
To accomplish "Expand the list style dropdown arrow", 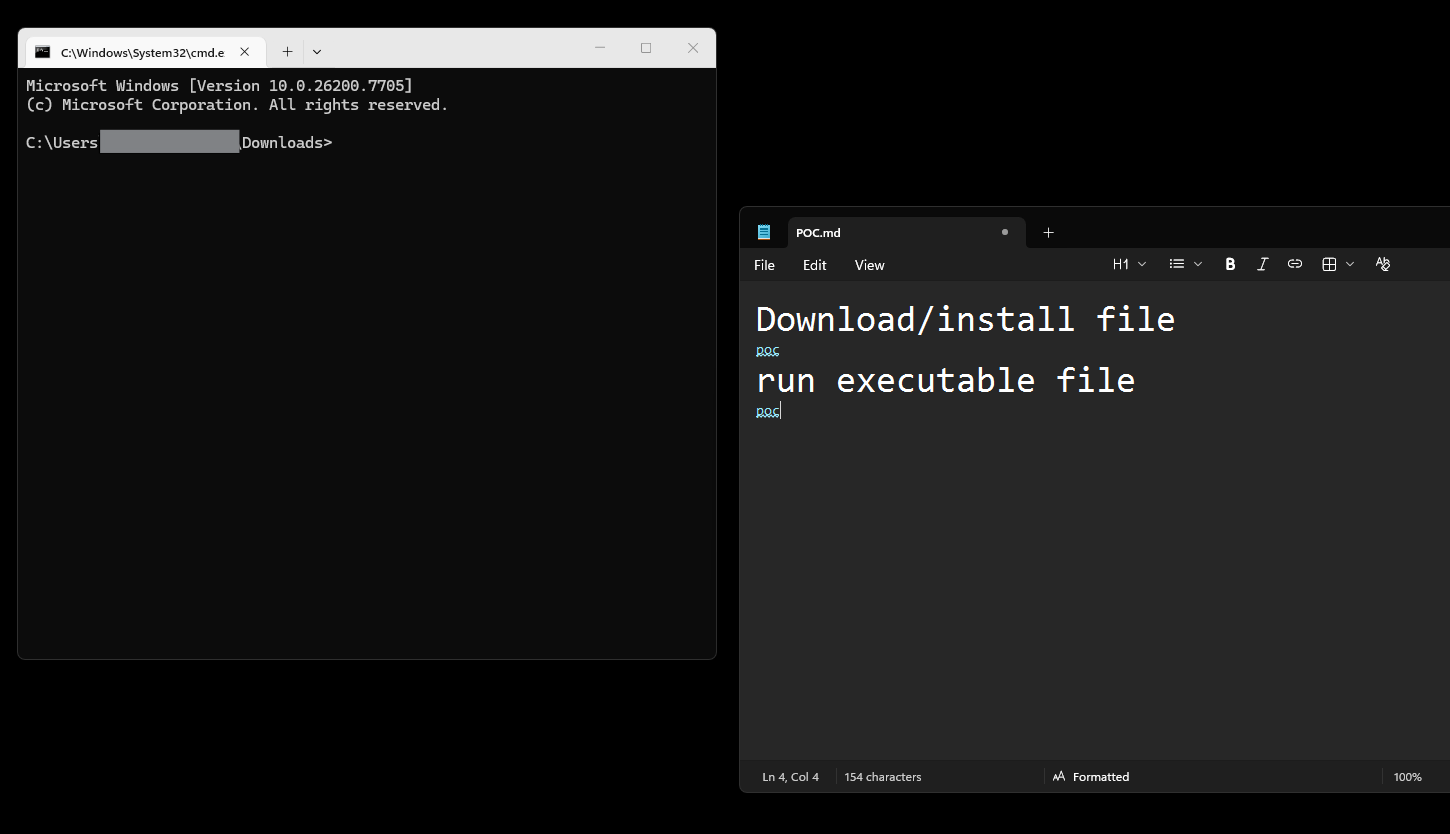I will [x=1198, y=264].
